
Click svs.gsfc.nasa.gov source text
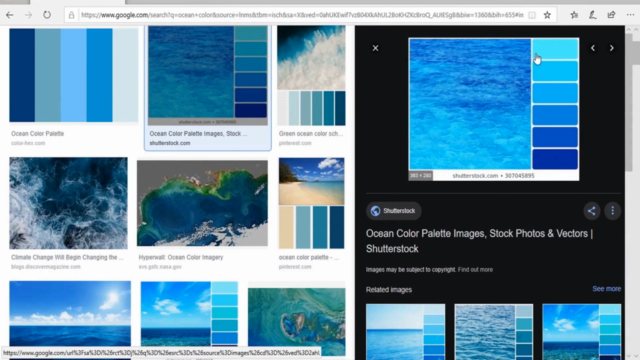coord(160,267)
